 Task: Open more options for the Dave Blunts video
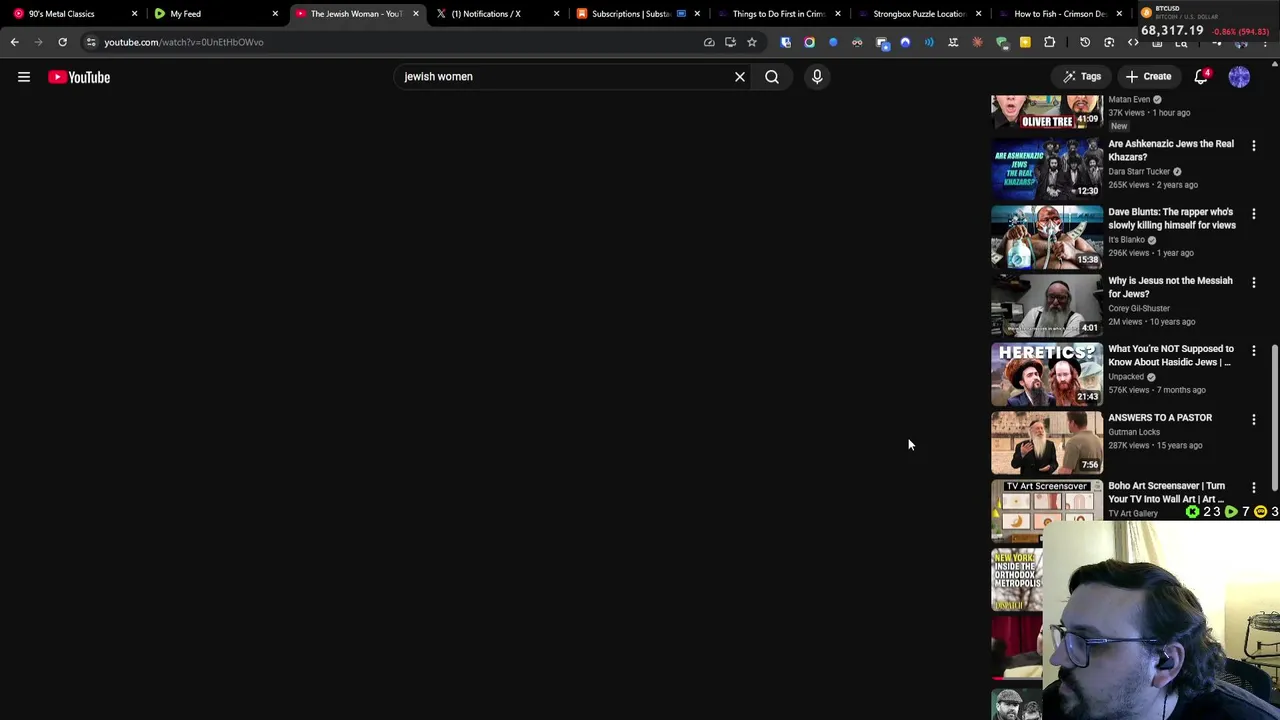point(1254,214)
